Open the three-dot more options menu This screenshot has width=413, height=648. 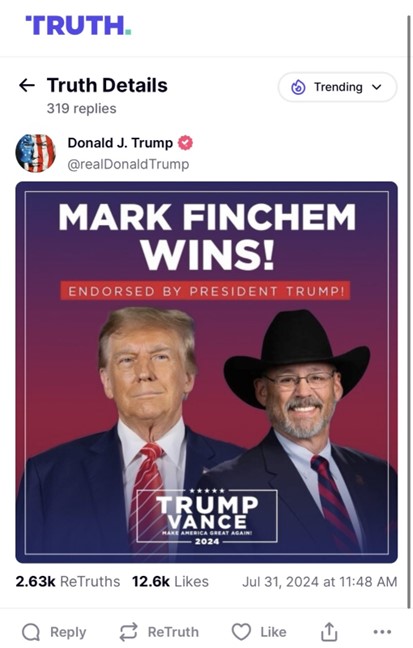(382, 632)
